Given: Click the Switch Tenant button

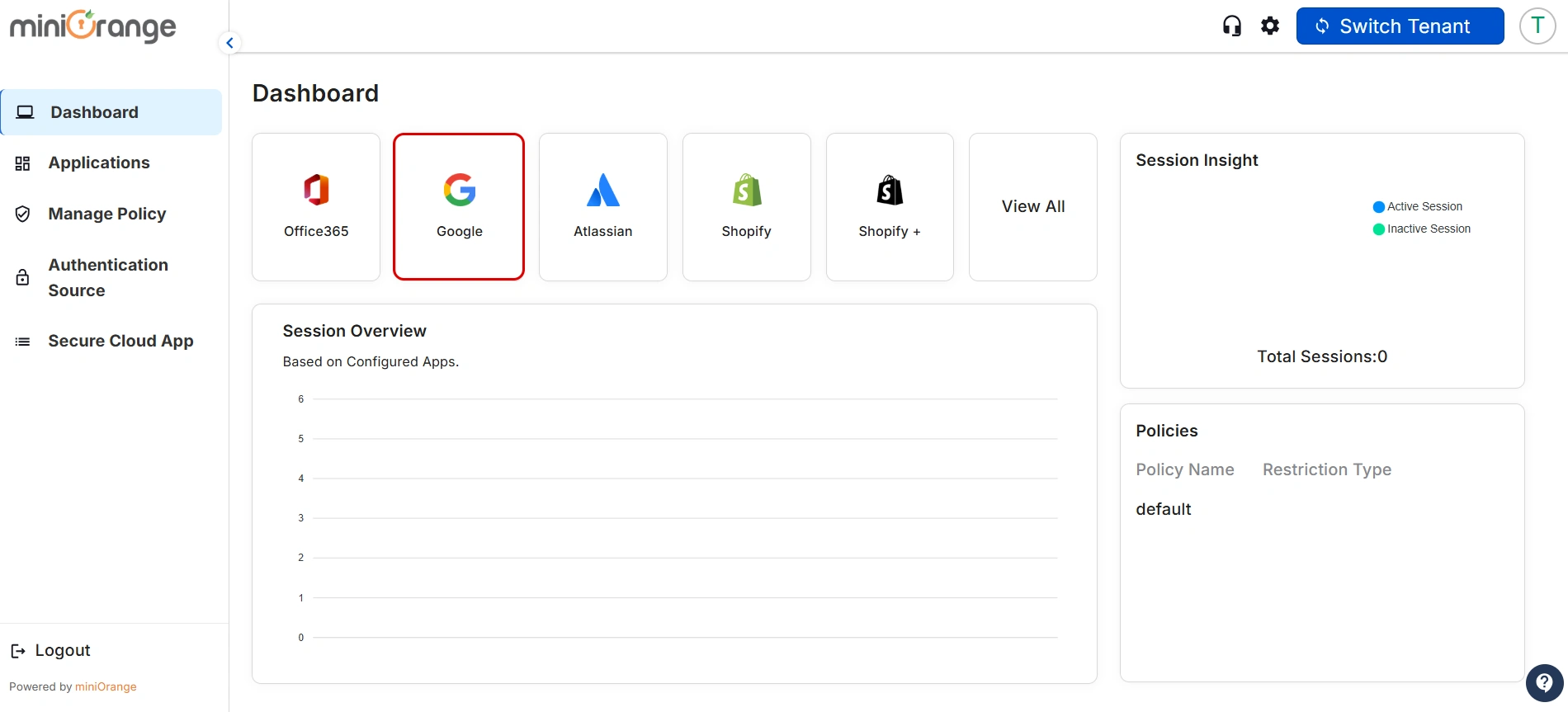Looking at the screenshot, I should coord(1400,26).
